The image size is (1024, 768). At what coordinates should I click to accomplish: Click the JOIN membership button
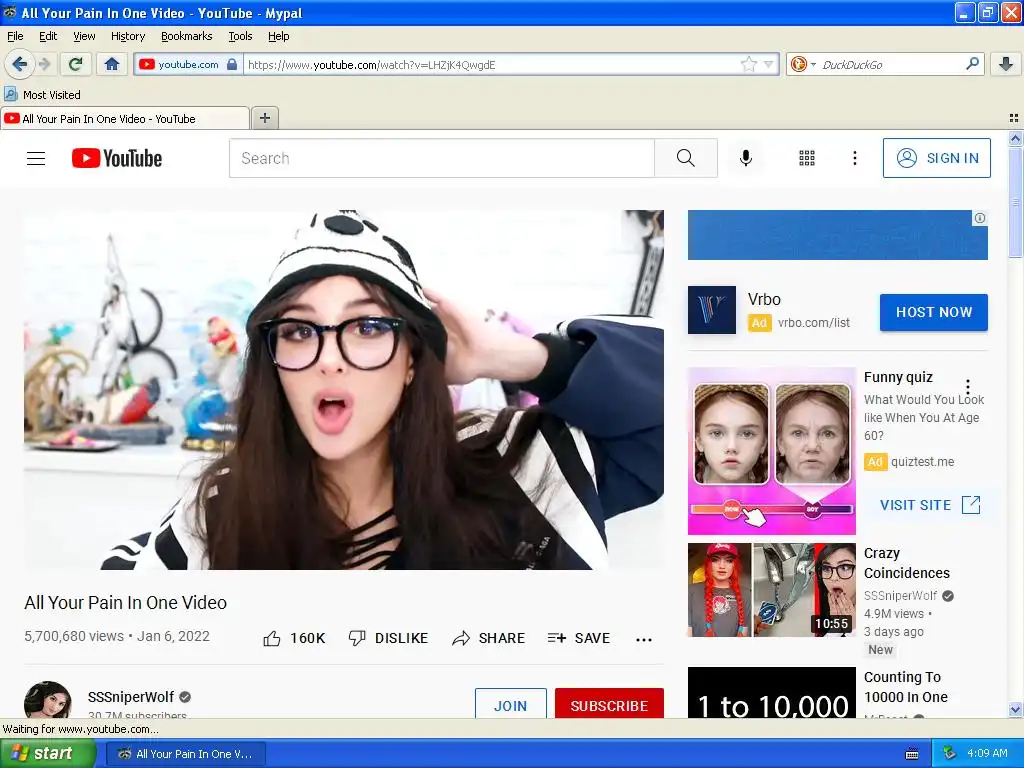511,704
